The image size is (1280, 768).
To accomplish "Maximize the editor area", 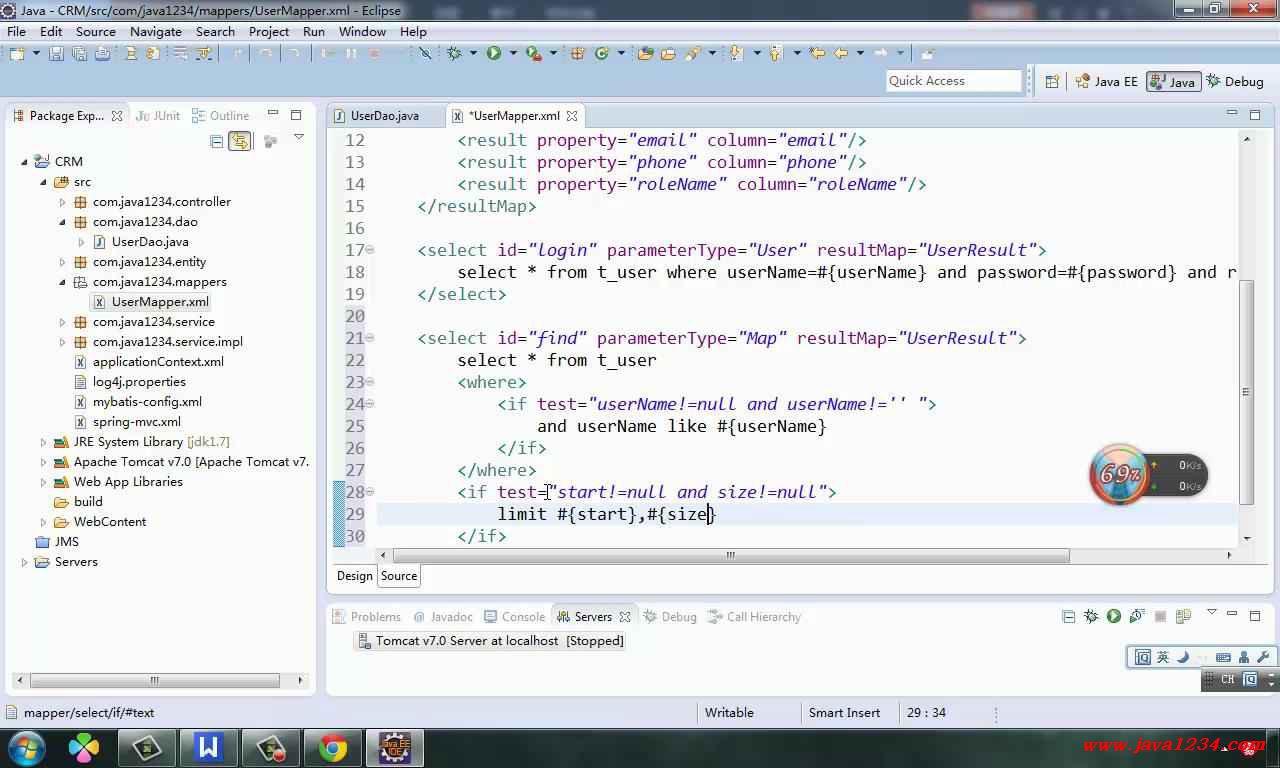I will click(x=1255, y=115).
